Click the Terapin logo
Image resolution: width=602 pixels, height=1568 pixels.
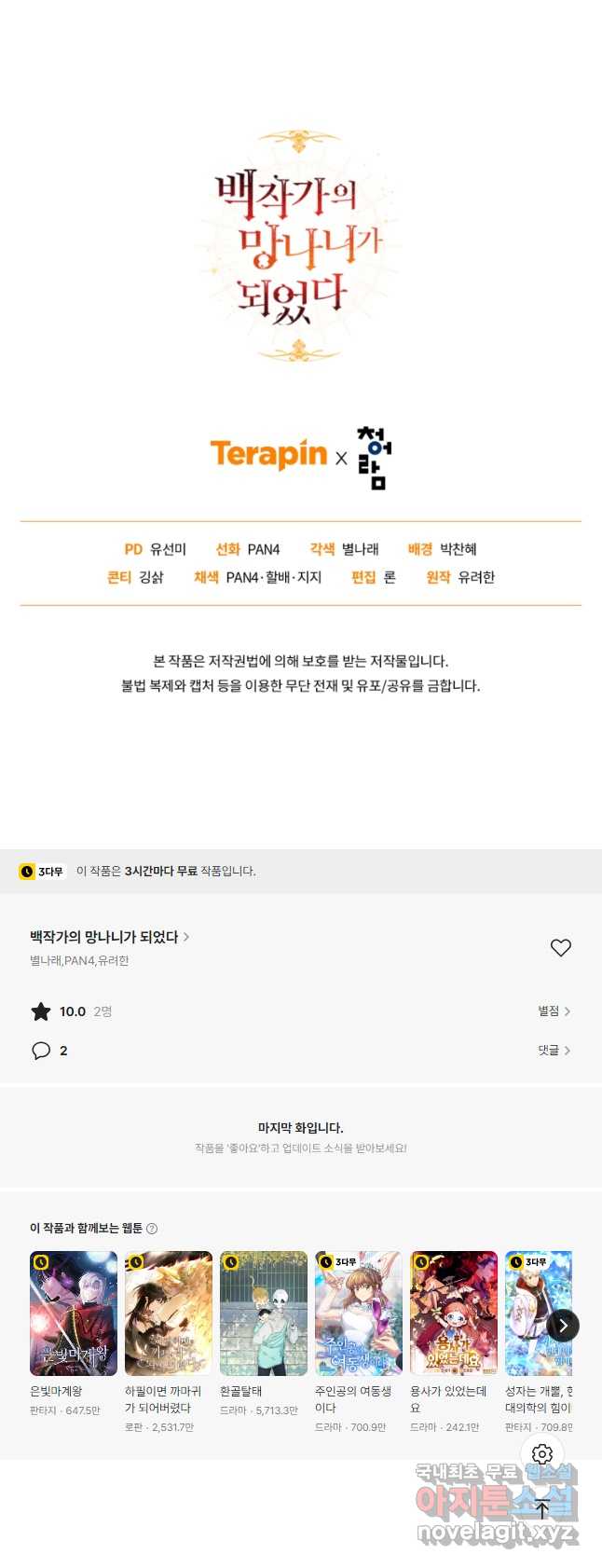[268, 454]
